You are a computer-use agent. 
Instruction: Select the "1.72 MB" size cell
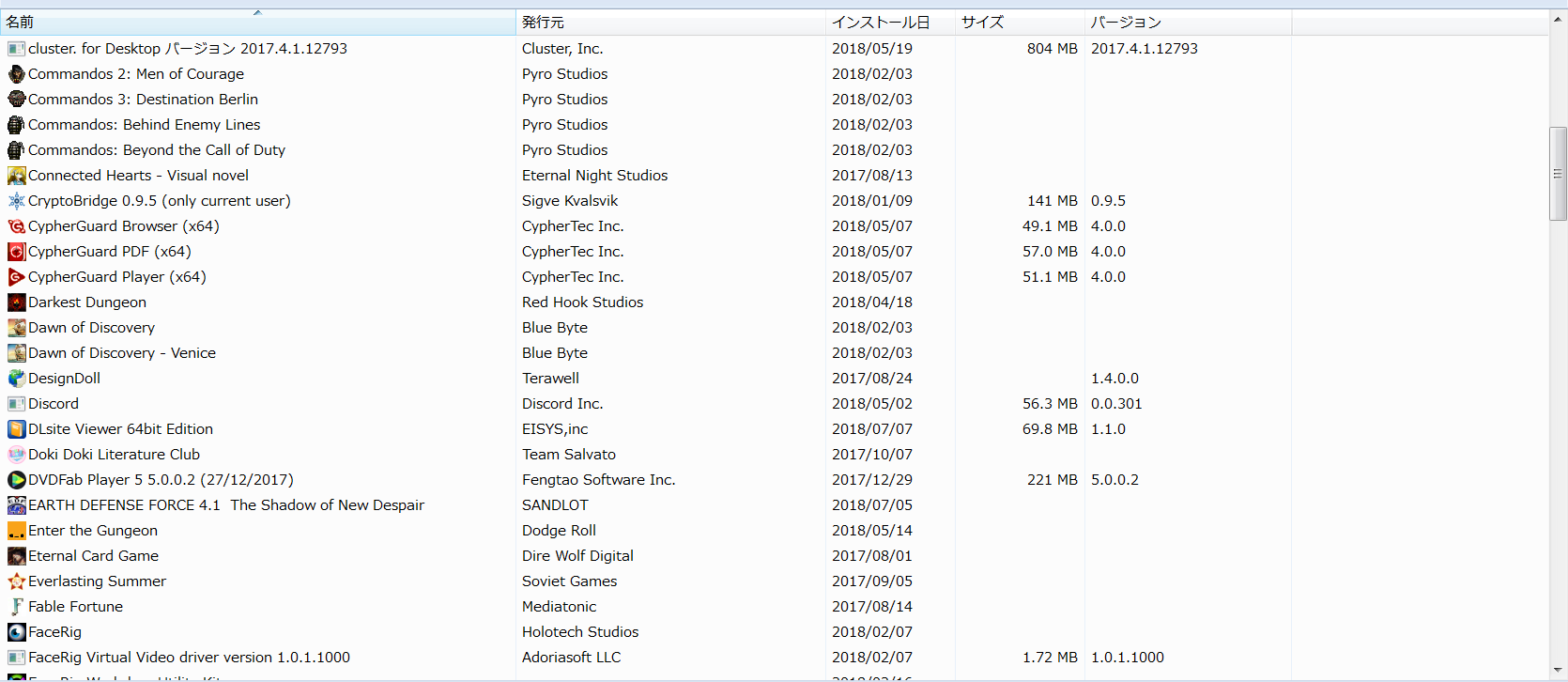pyautogui.click(x=1051, y=658)
